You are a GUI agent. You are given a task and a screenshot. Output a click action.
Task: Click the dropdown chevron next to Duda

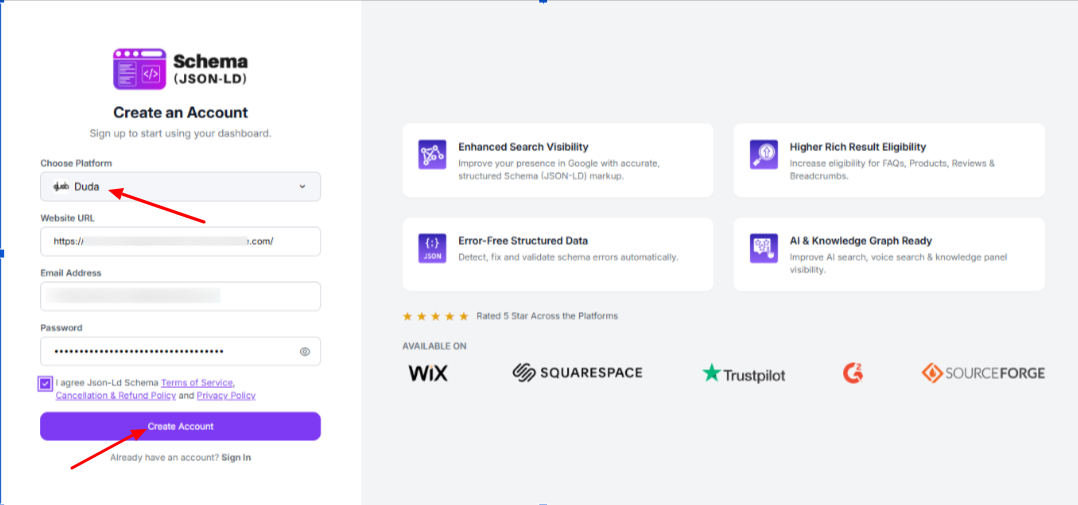303,186
